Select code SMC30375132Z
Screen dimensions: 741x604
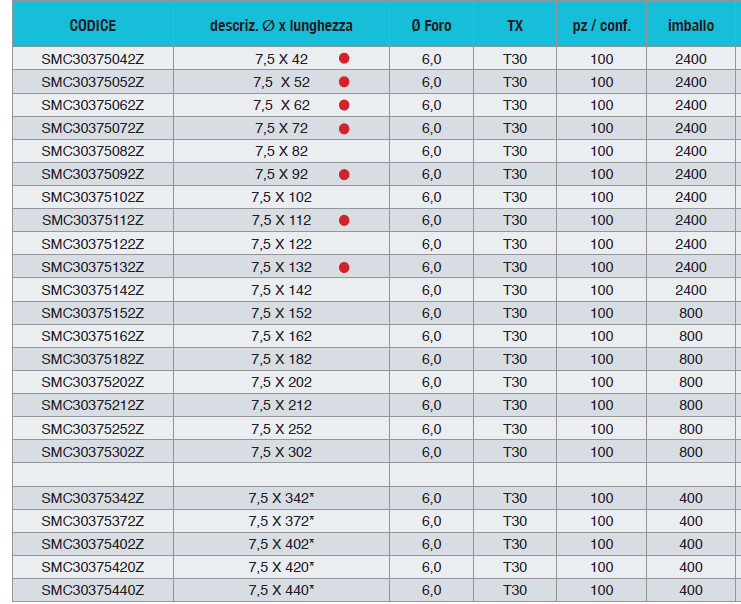pos(93,267)
